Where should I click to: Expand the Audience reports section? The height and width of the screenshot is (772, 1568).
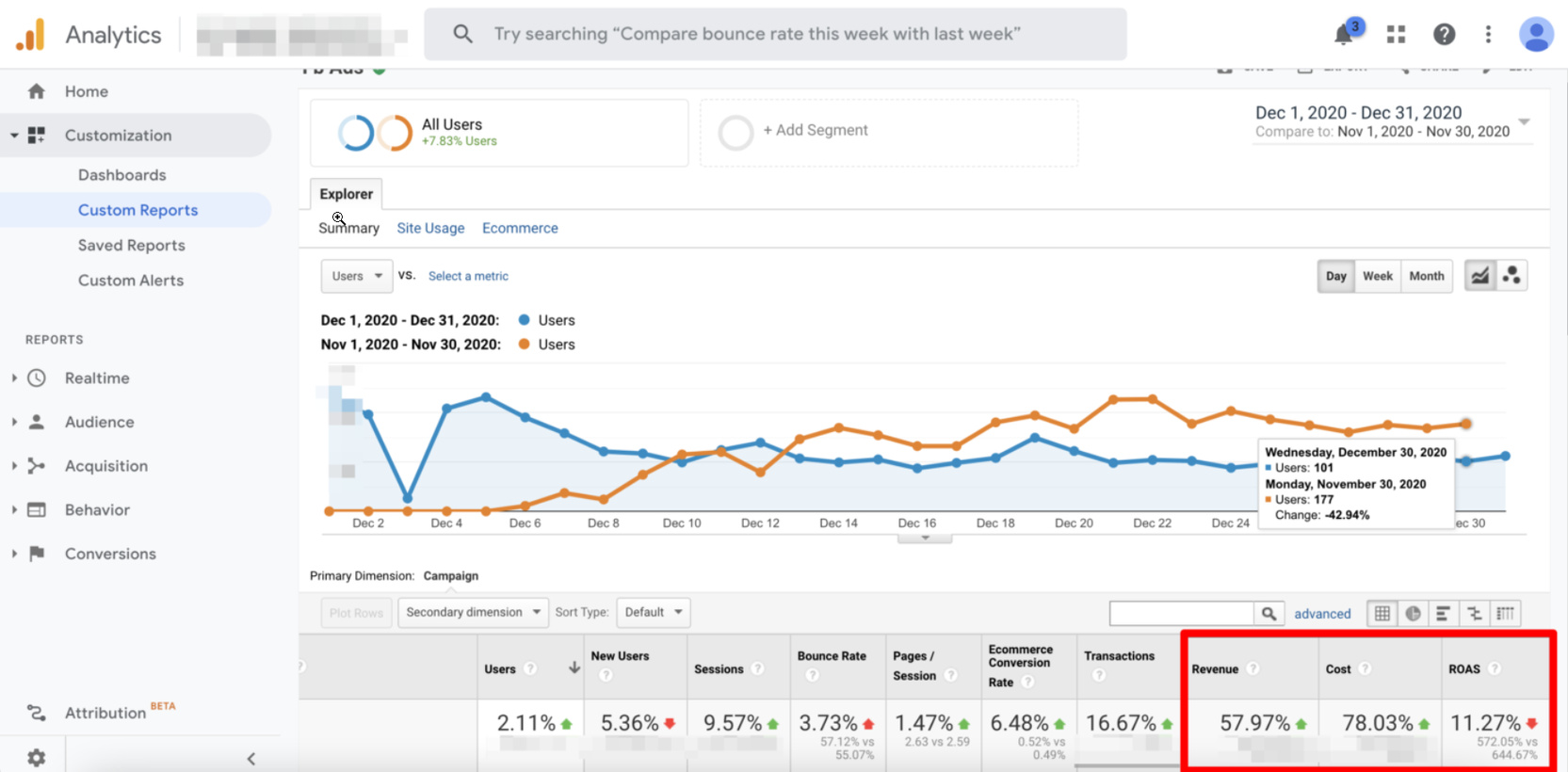click(14, 422)
